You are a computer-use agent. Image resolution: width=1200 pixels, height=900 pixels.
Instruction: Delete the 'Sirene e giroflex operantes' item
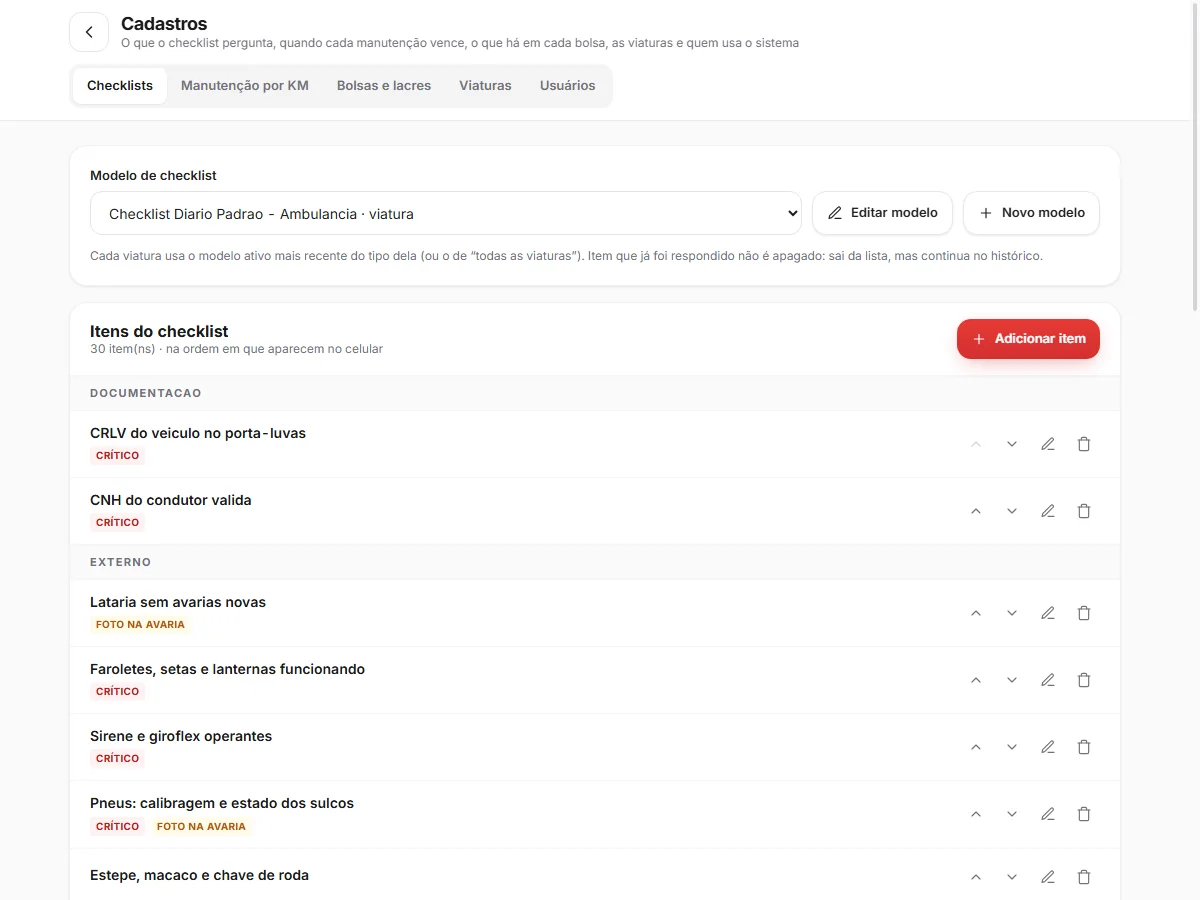[1084, 747]
